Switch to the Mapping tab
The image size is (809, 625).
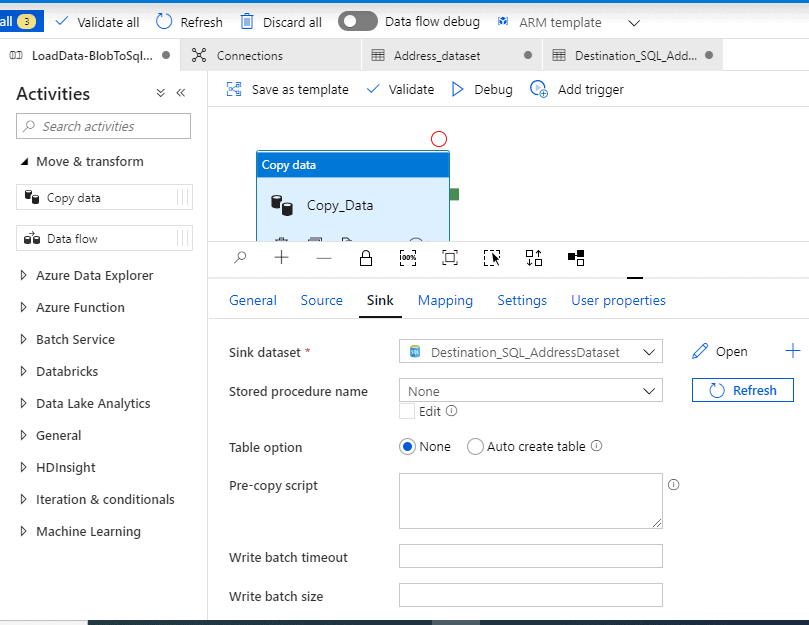[x=445, y=300]
